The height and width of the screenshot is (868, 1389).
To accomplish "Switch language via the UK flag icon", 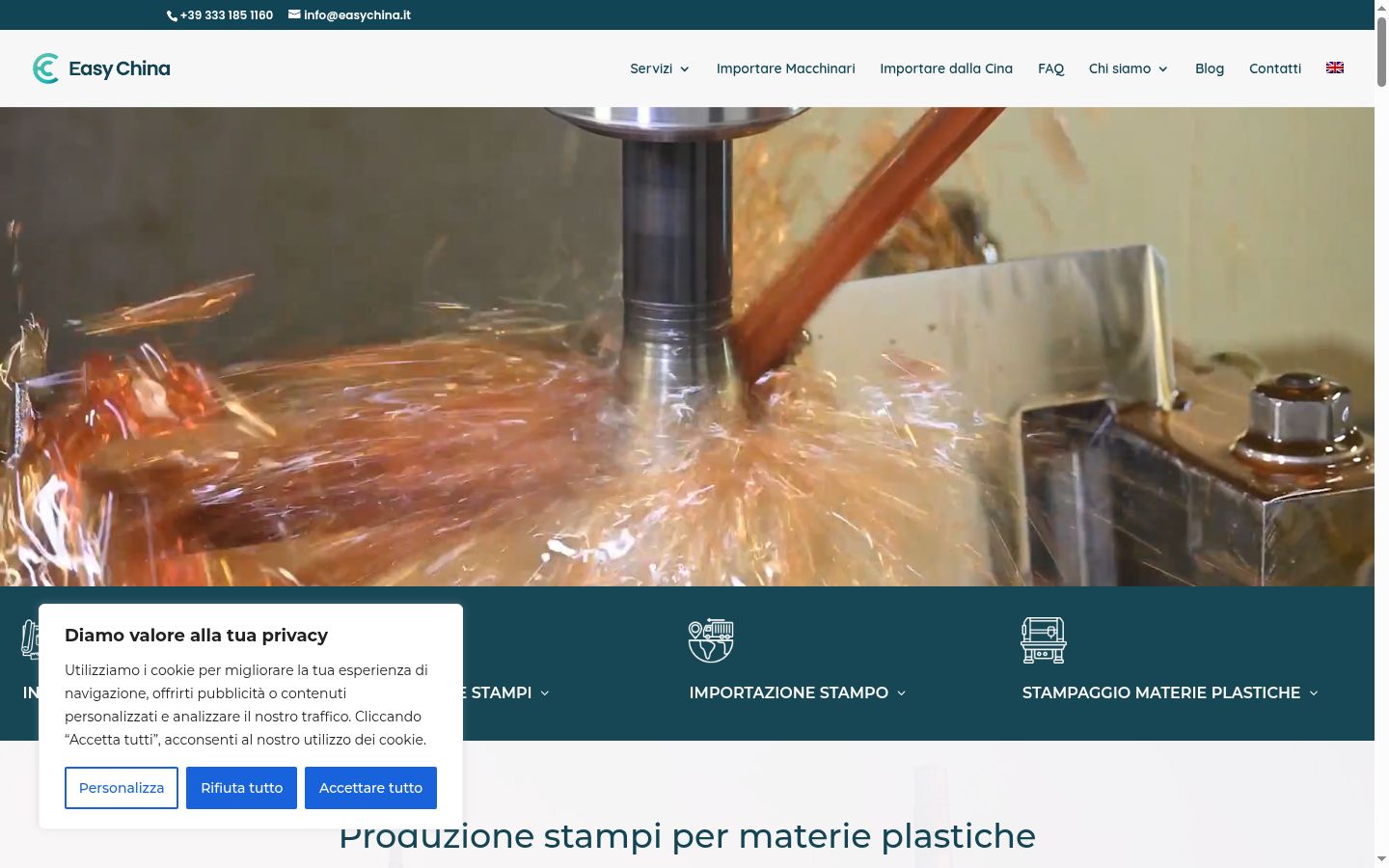I will pos(1335,68).
